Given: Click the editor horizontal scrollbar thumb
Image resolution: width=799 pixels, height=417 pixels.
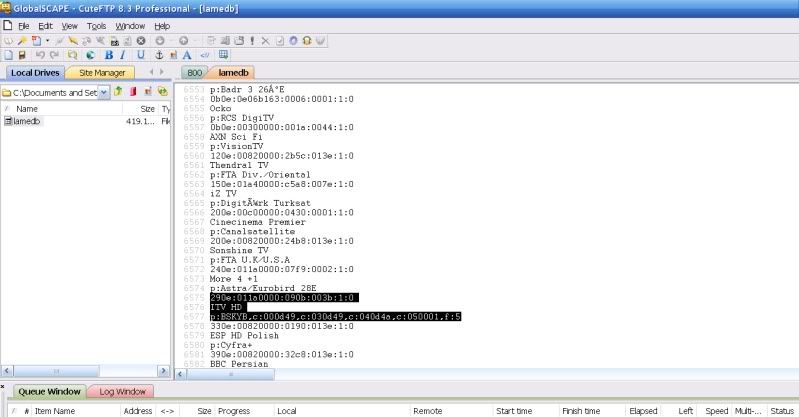Looking at the screenshot, I should 230,374.
